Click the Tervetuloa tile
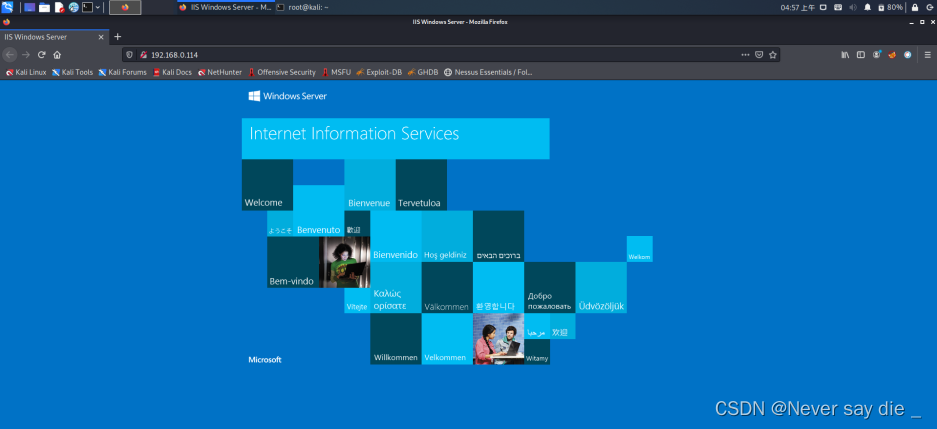This screenshot has width=937, height=429. click(421, 185)
